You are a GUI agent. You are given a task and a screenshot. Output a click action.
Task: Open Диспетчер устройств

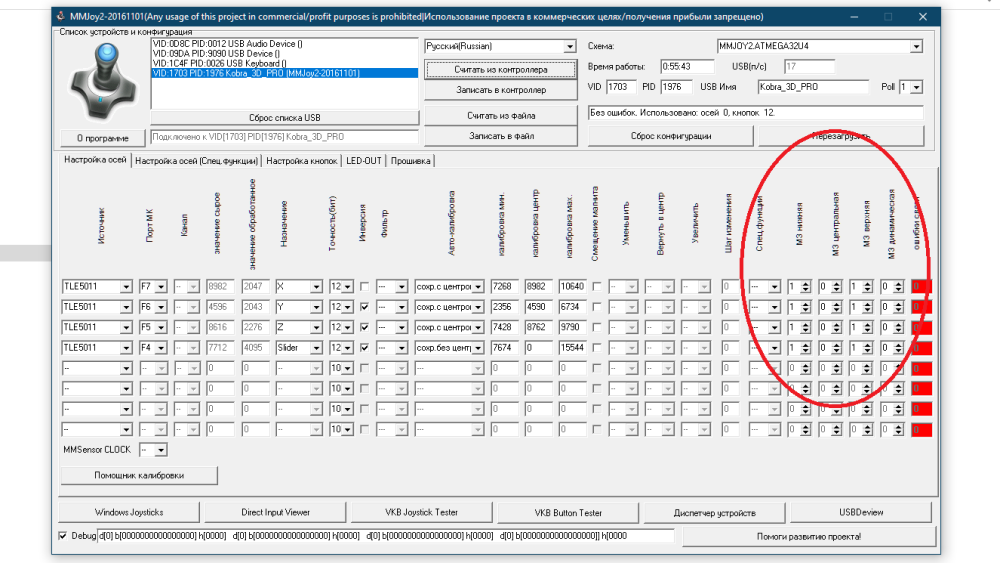714,512
